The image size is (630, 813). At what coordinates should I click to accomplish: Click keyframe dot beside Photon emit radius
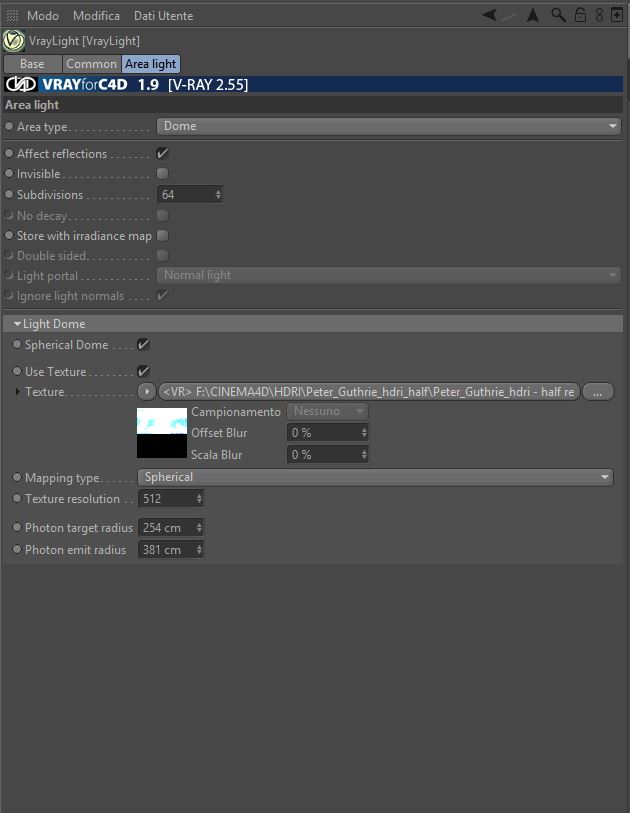17,549
